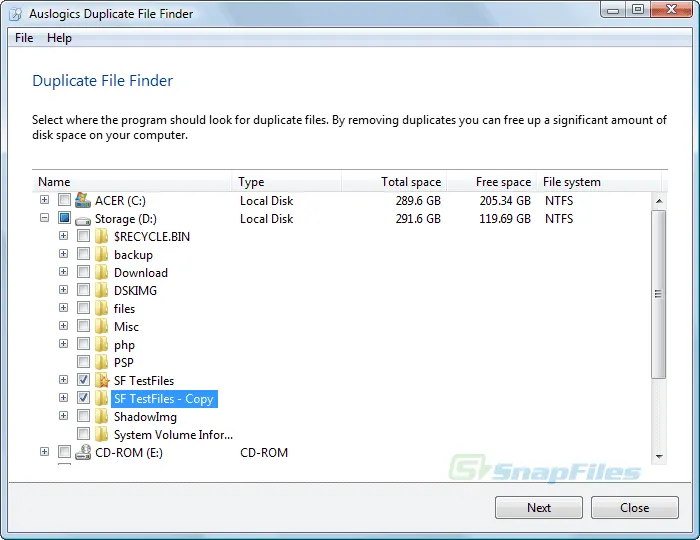Image resolution: width=700 pixels, height=540 pixels.
Task: Click the $RECYCLE.BIN folder icon
Action: coord(102,236)
